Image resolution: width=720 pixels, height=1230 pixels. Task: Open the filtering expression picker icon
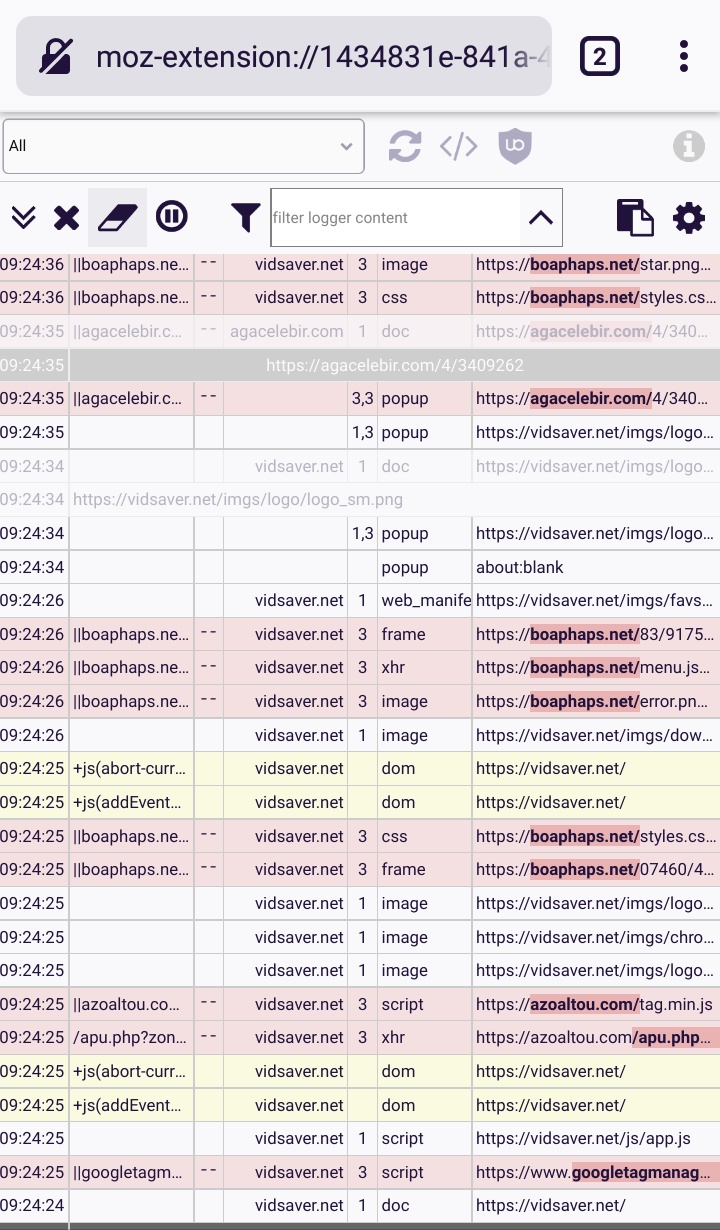point(457,146)
